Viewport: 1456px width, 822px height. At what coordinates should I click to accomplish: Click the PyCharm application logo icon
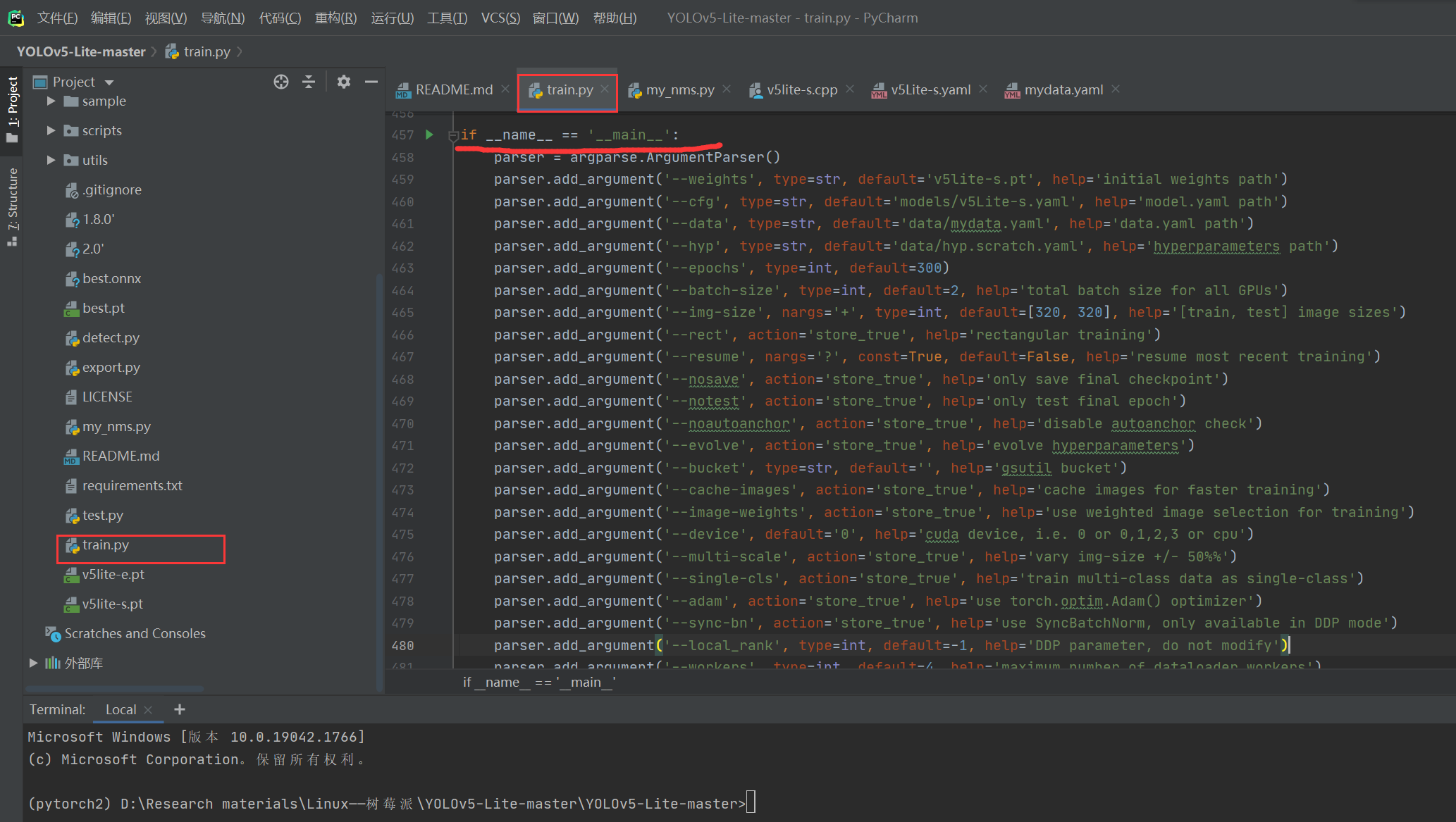[16, 18]
